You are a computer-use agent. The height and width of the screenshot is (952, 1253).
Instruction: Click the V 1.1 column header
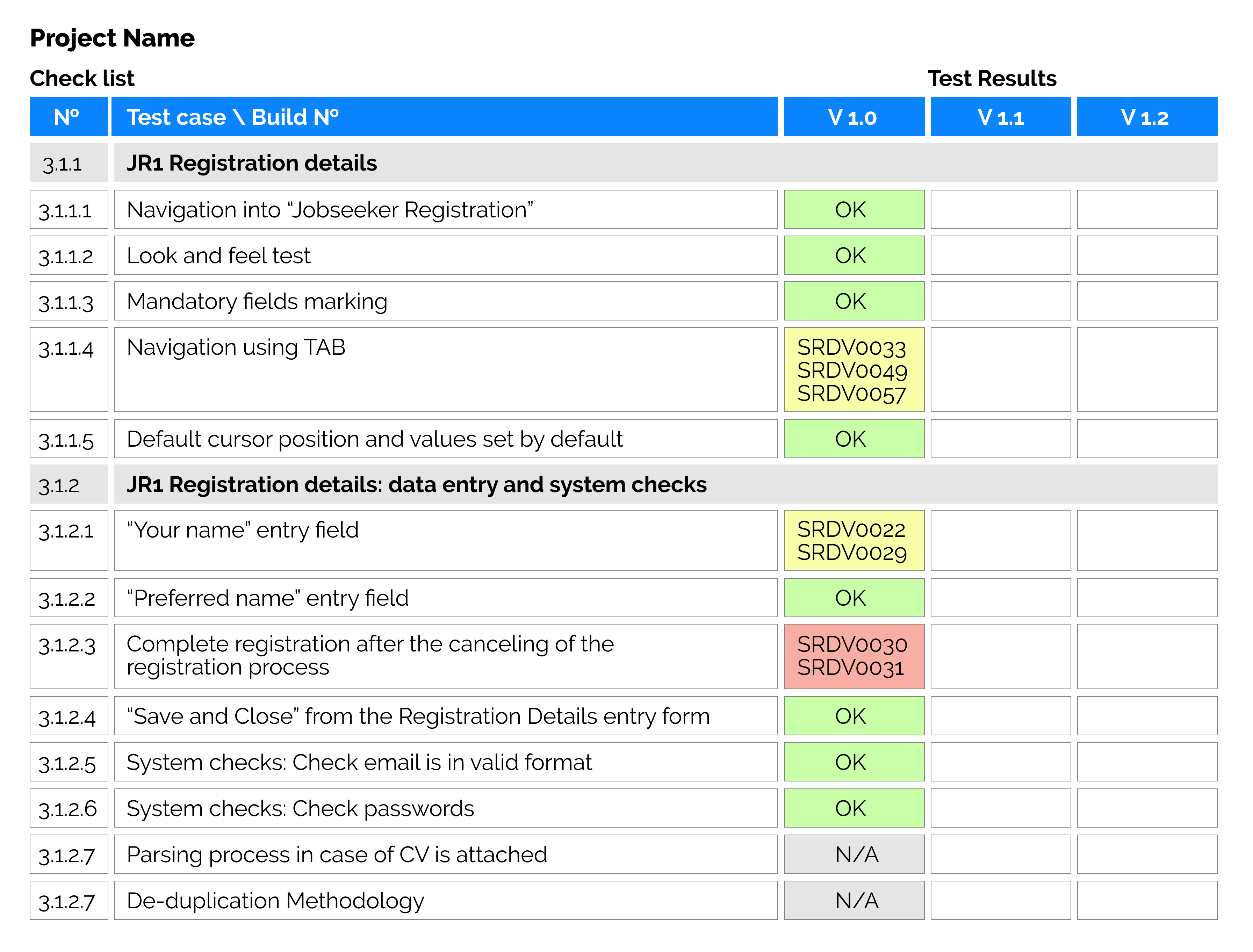point(1000,117)
